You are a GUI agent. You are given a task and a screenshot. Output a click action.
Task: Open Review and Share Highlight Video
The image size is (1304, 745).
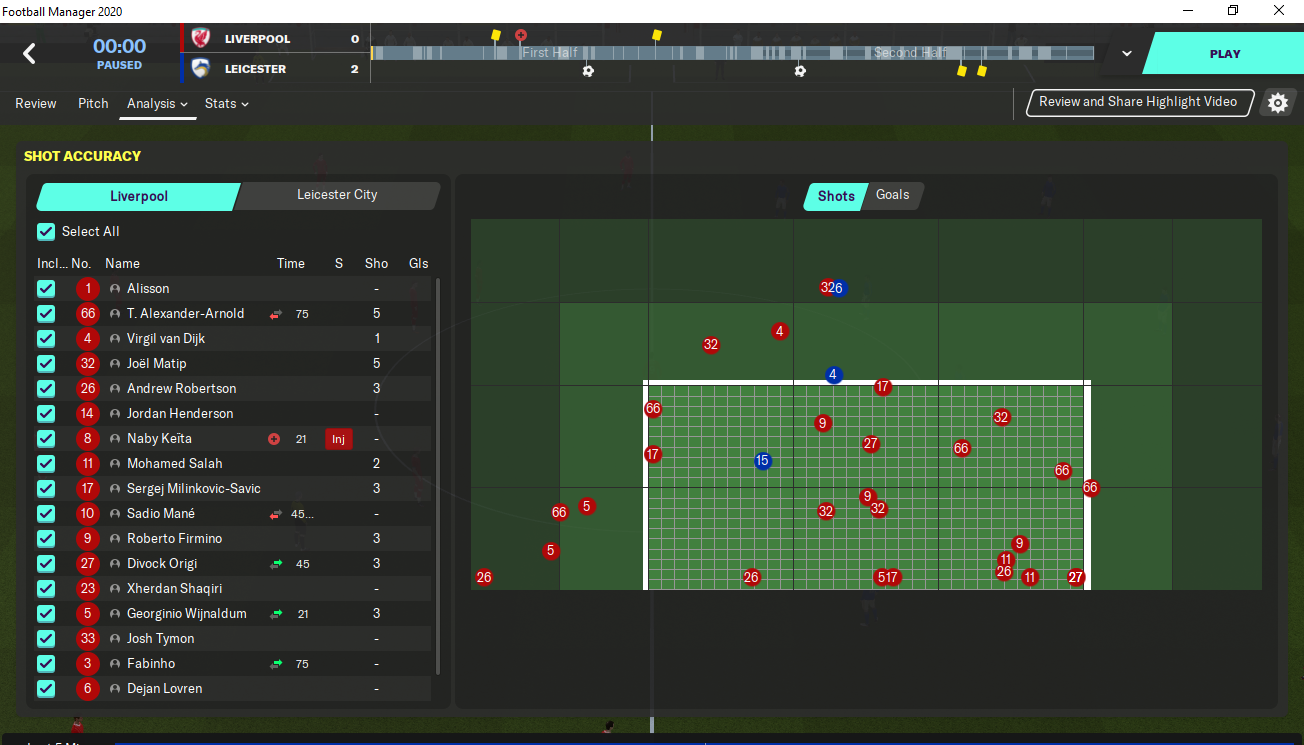pyautogui.click(x=1139, y=102)
